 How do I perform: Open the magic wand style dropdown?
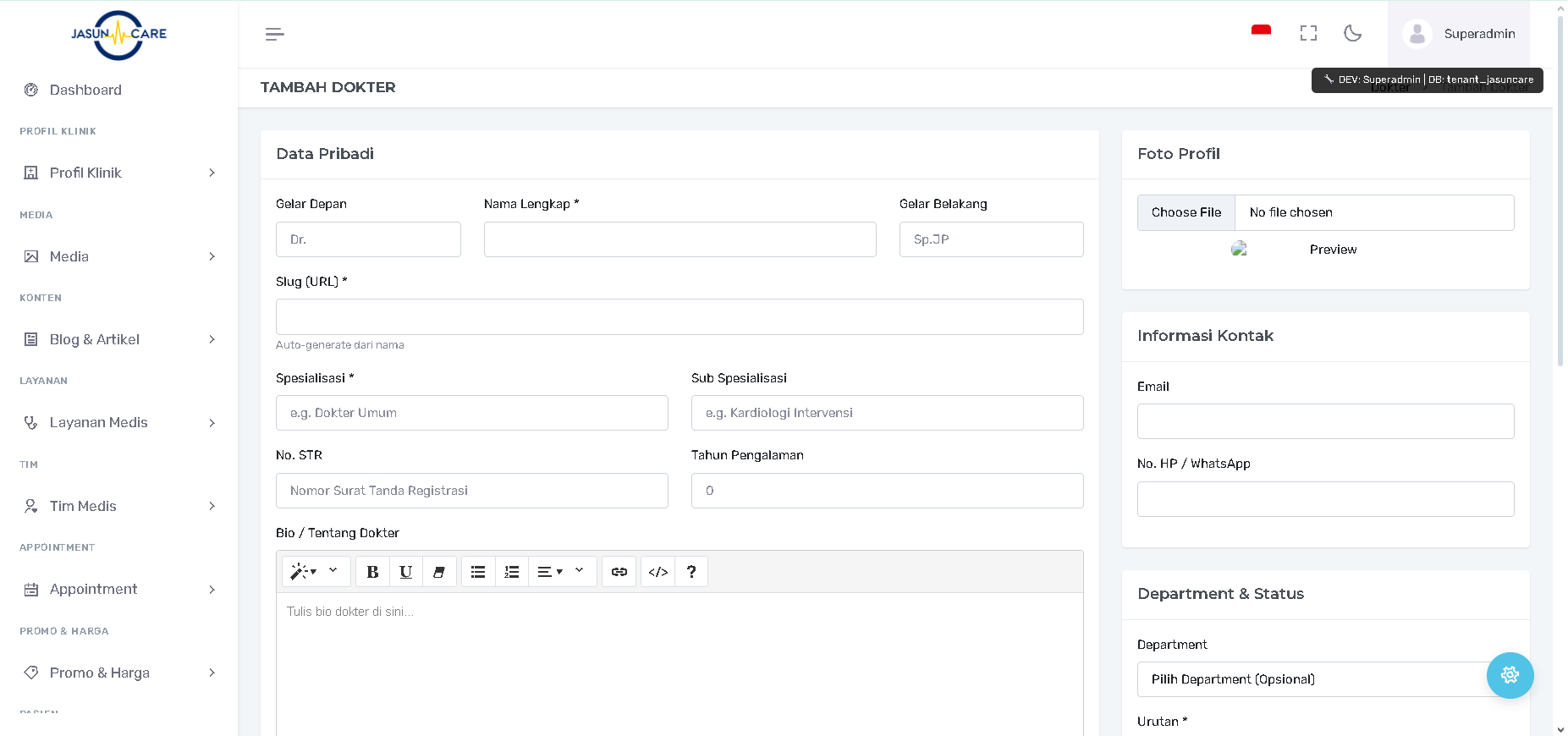click(304, 572)
